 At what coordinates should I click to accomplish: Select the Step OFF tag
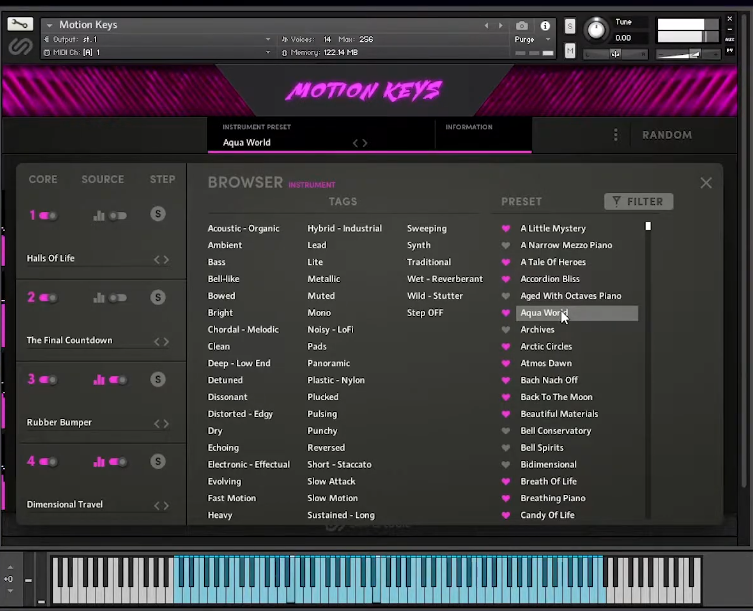pyautogui.click(x=425, y=313)
